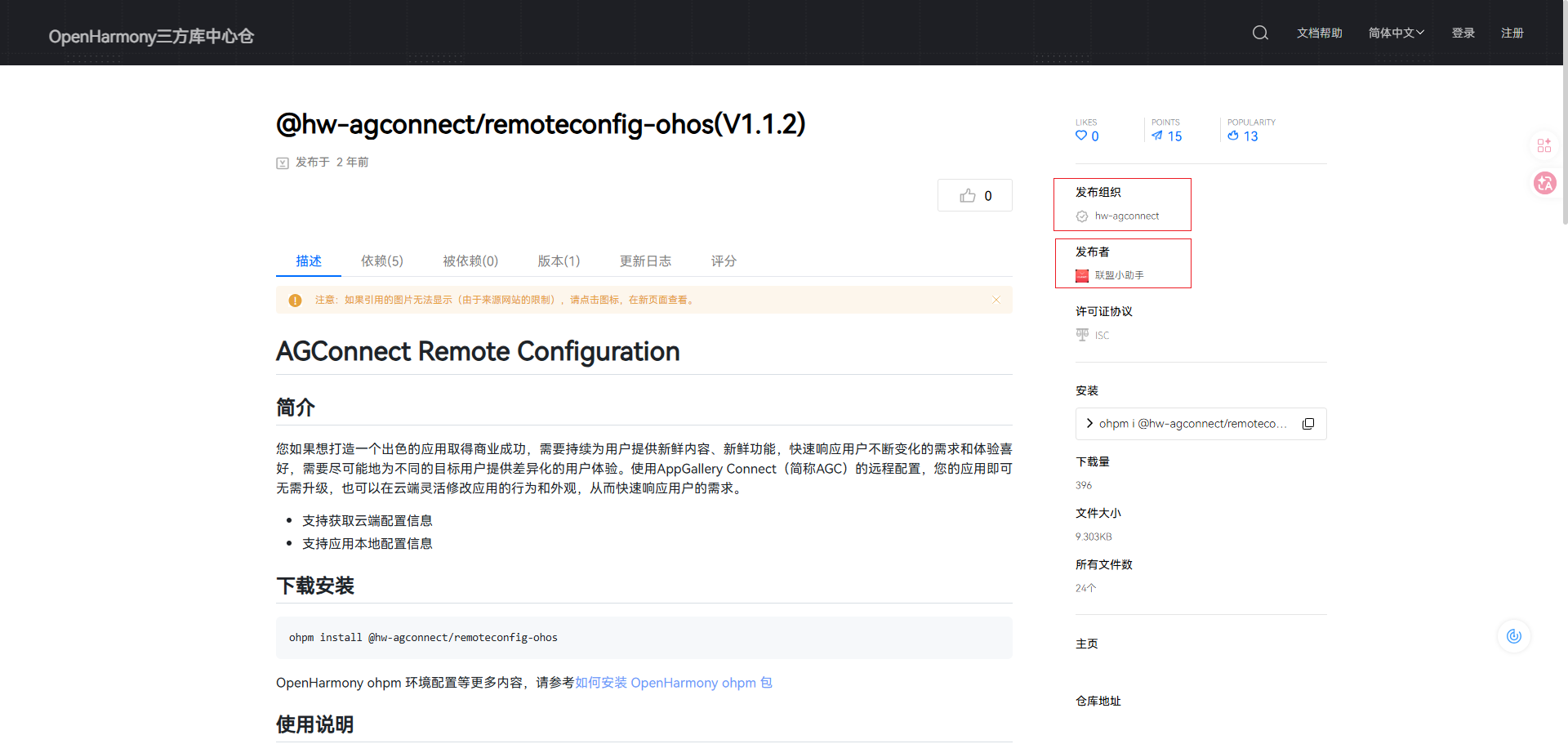Open the 版本(1) tab
The width and height of the screenshot is (1568, 744).
click(x=559, y=261)
